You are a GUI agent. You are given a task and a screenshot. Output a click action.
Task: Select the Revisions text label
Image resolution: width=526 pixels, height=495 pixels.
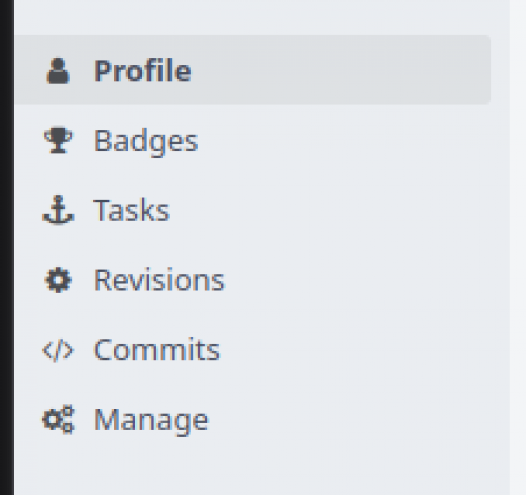(159, 280)
